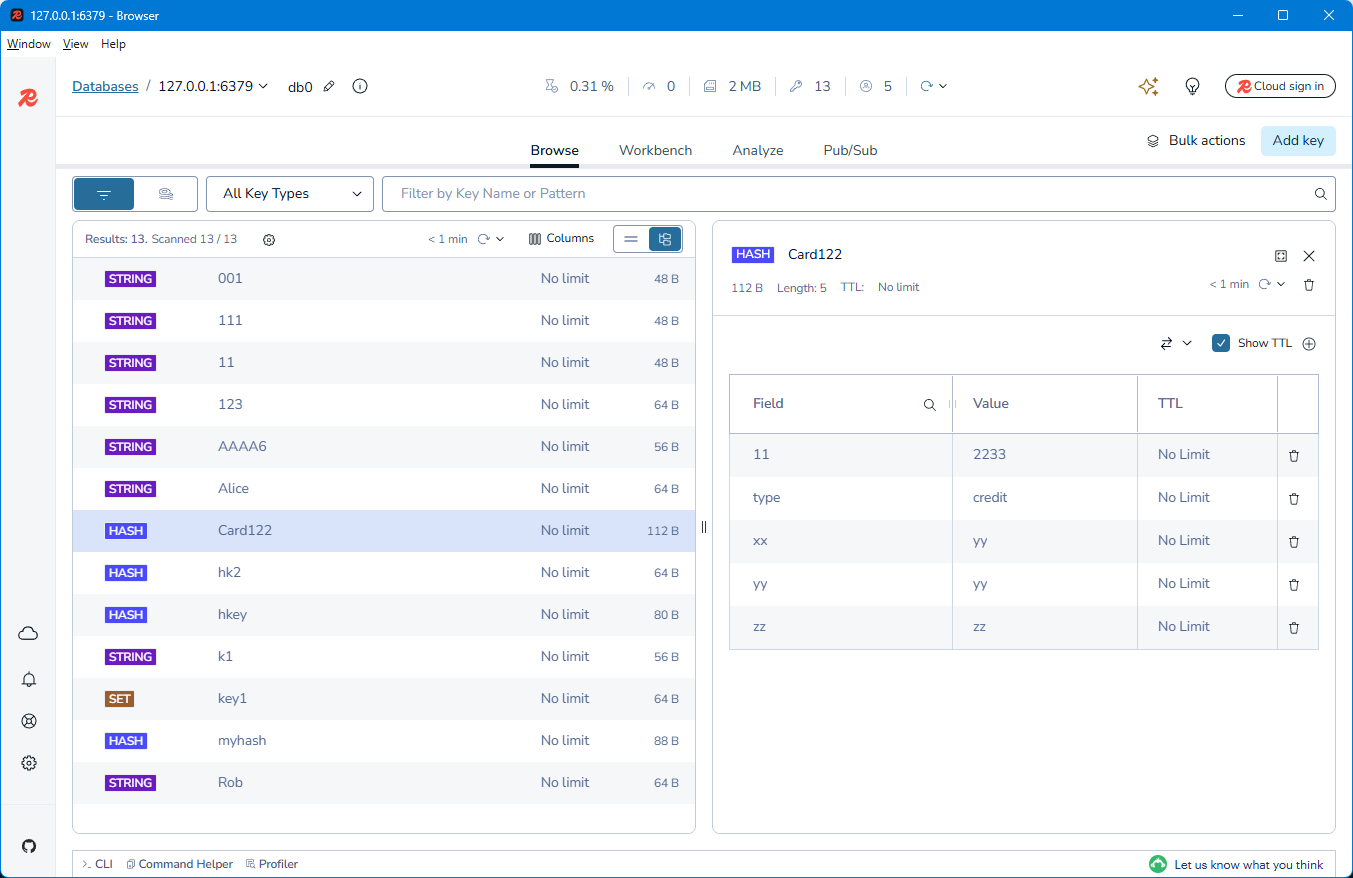Open the All Key Types dropdown

coord(289,193)
